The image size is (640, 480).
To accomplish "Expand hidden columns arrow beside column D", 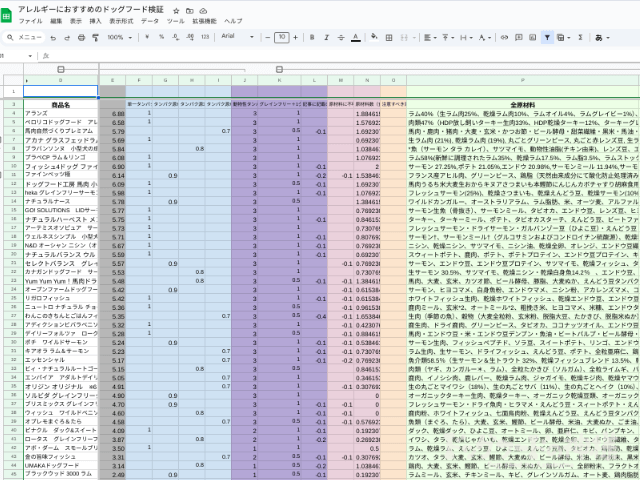I will pos(27,81).
